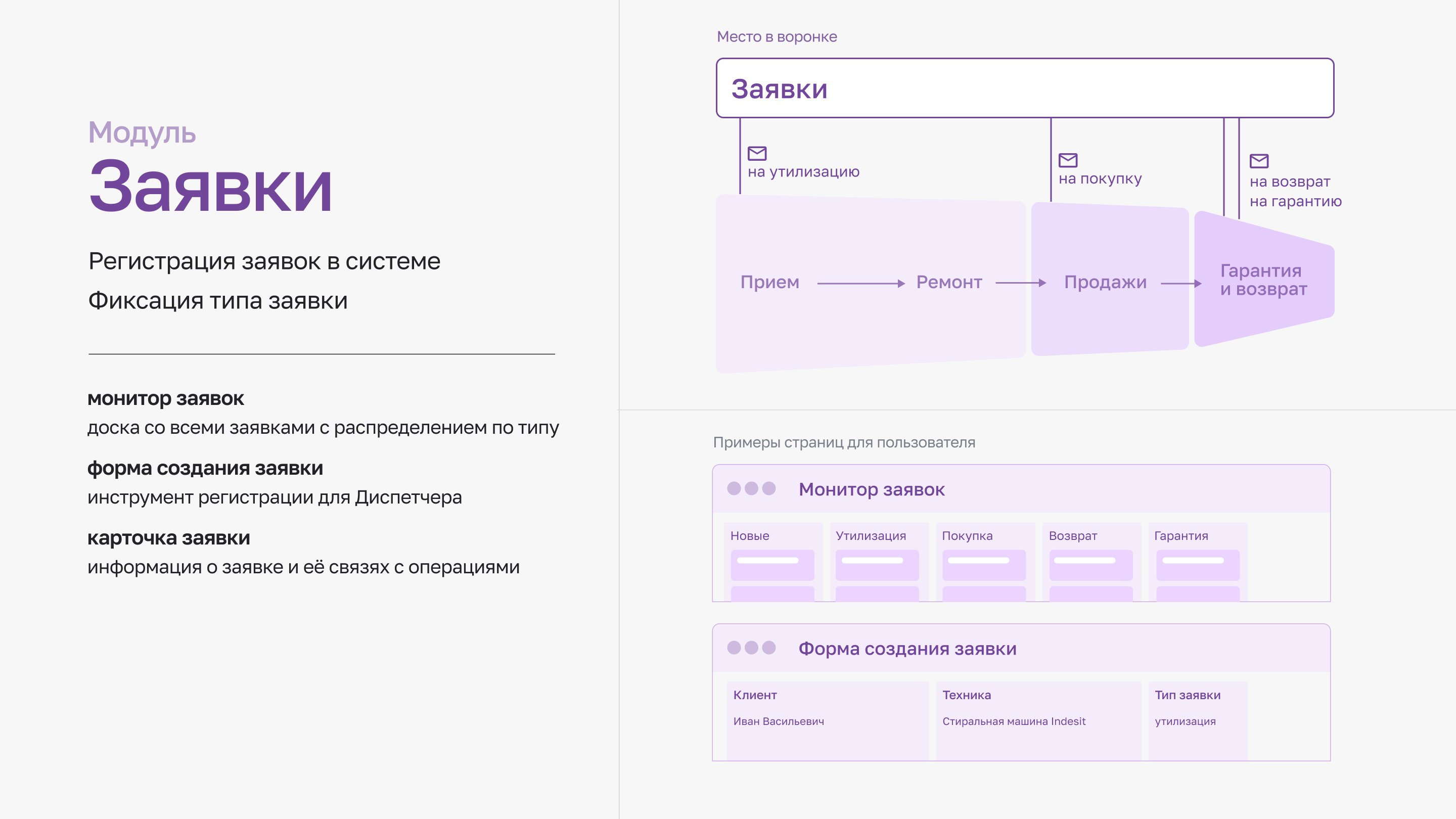Click the first card under Гарантия column
The image size is (1456, 819).
pyautogui.click(x=1197, y=565)
